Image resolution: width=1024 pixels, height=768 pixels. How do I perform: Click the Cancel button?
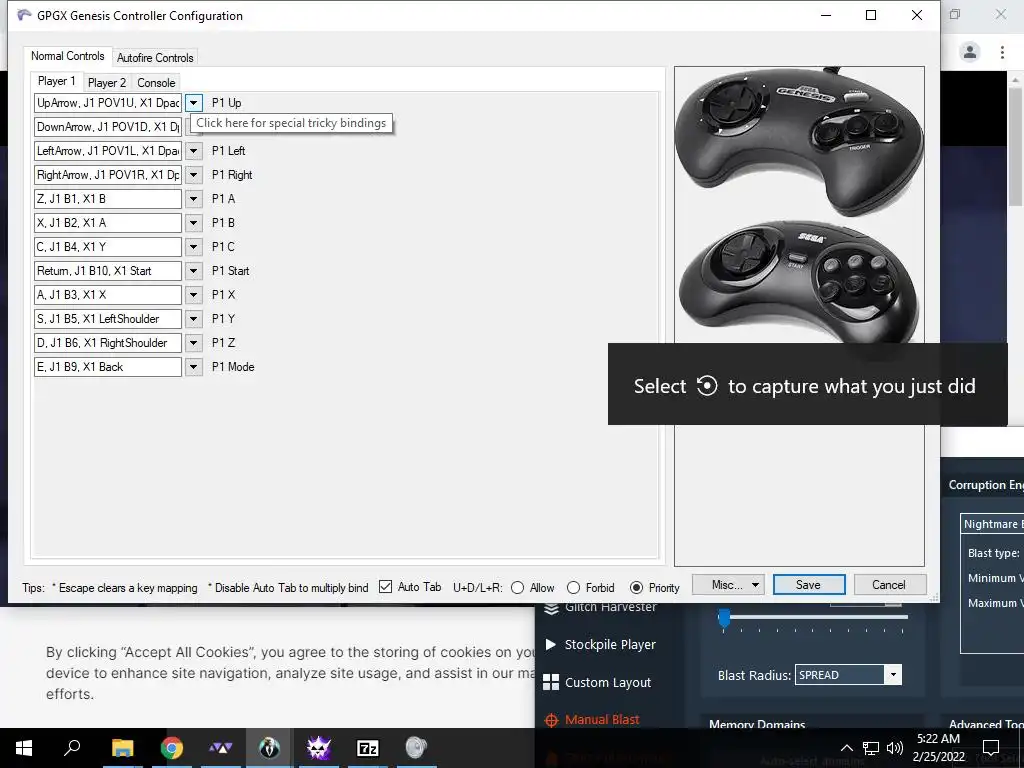tap(889, 584)
